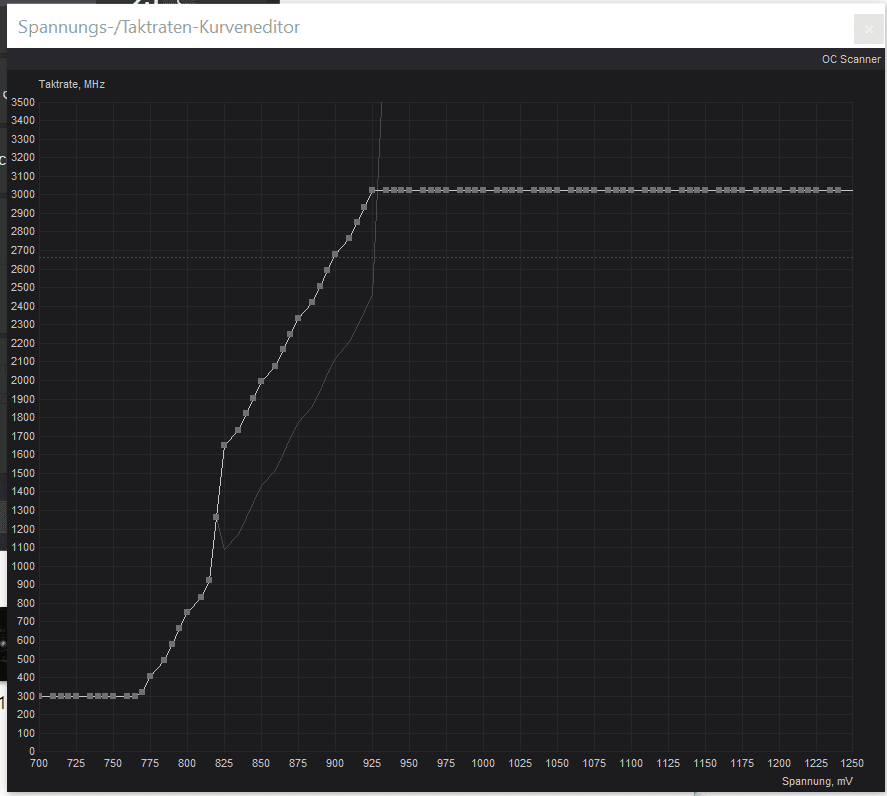This screenshot has width=887, height=796.
Task: Open the OC Scanner
Action: (851, 59)
